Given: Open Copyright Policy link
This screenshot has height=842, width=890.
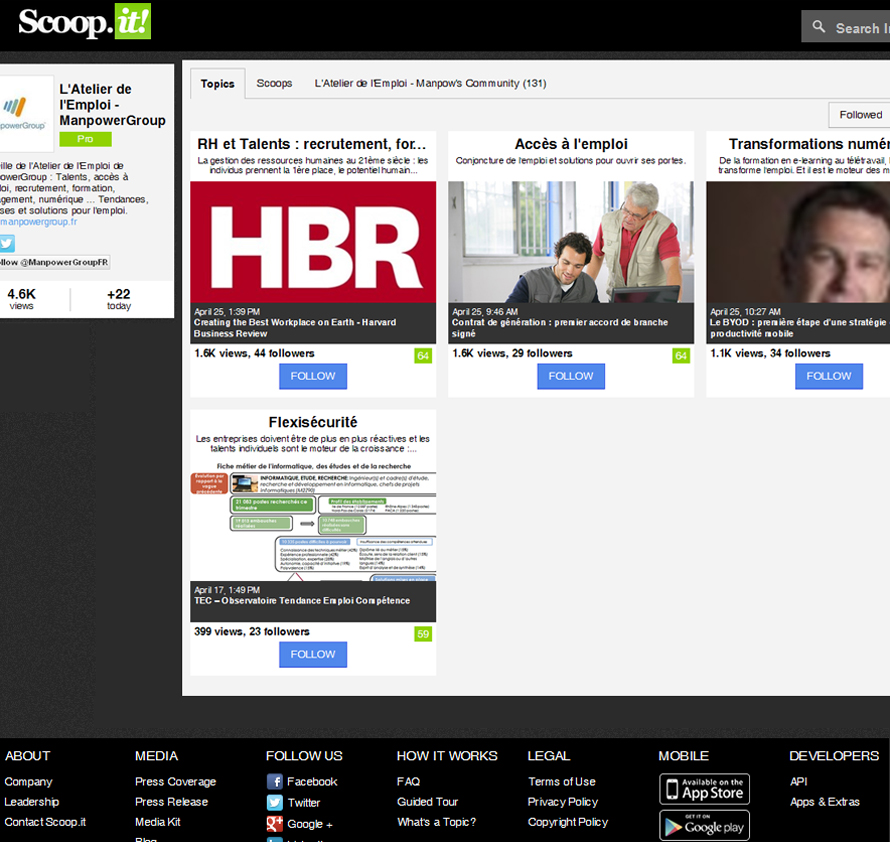Looking at the screenshot, I should pyautogui.click(x=568, y=822).
